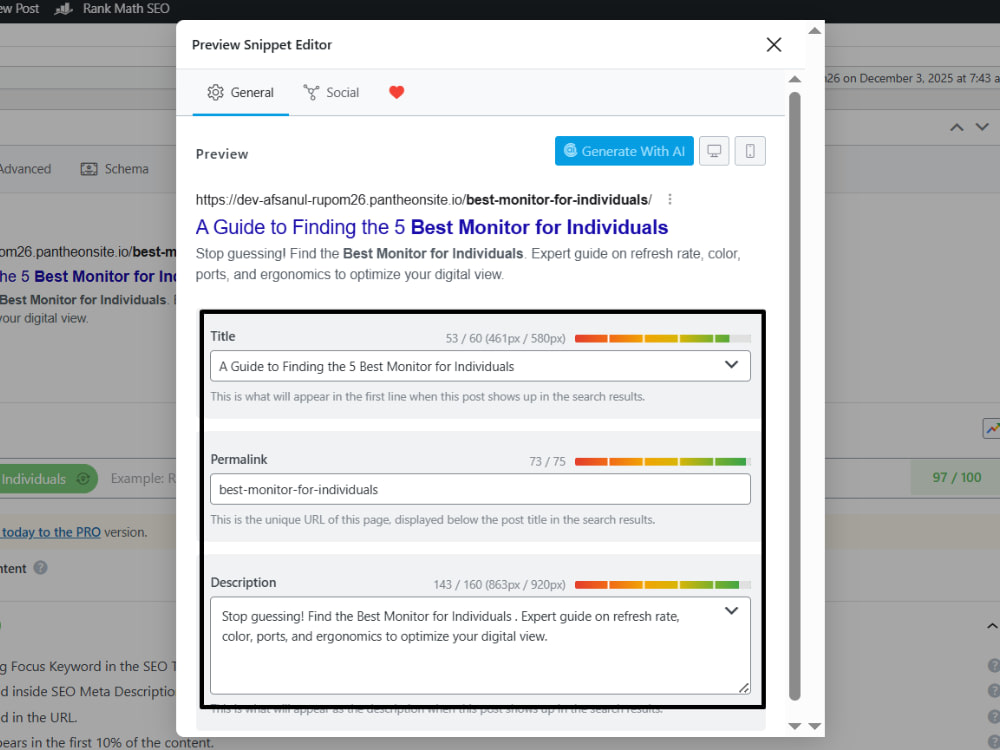Click help icon for SEO Title check

[x=994, y=666]
